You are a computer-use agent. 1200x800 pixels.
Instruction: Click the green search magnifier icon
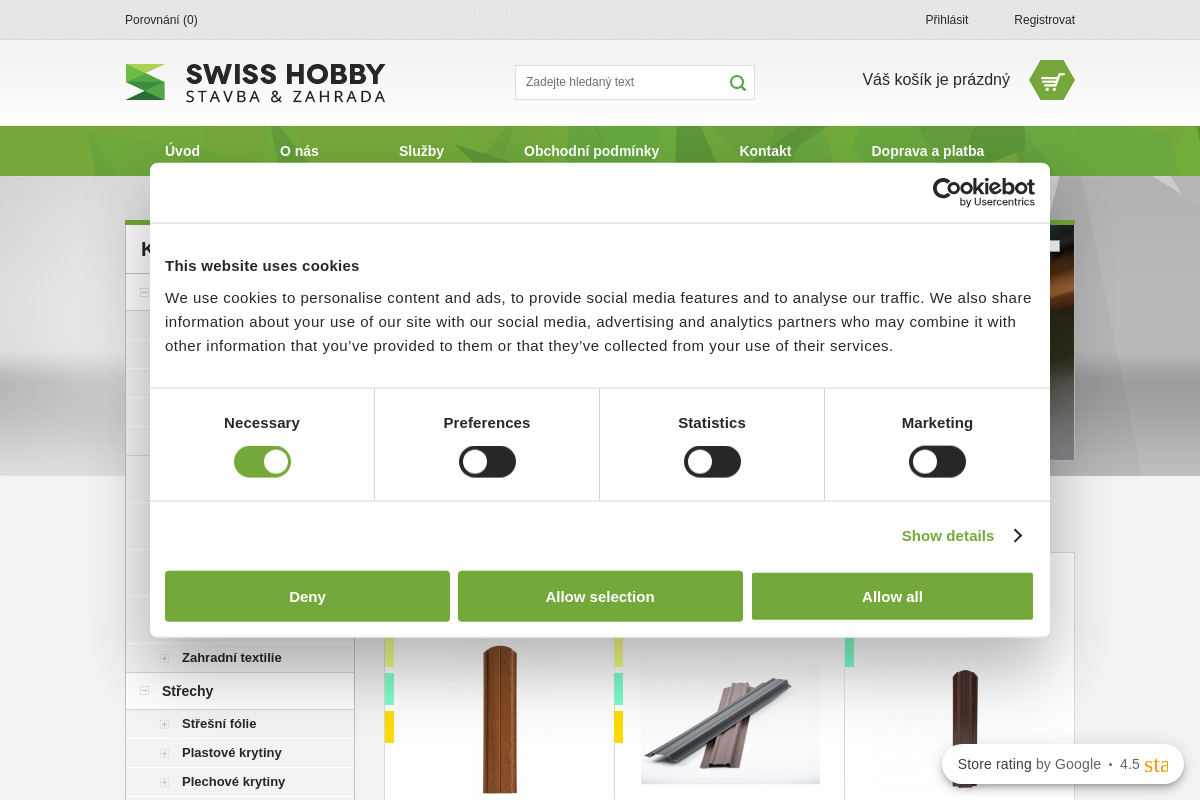[738, 82]
